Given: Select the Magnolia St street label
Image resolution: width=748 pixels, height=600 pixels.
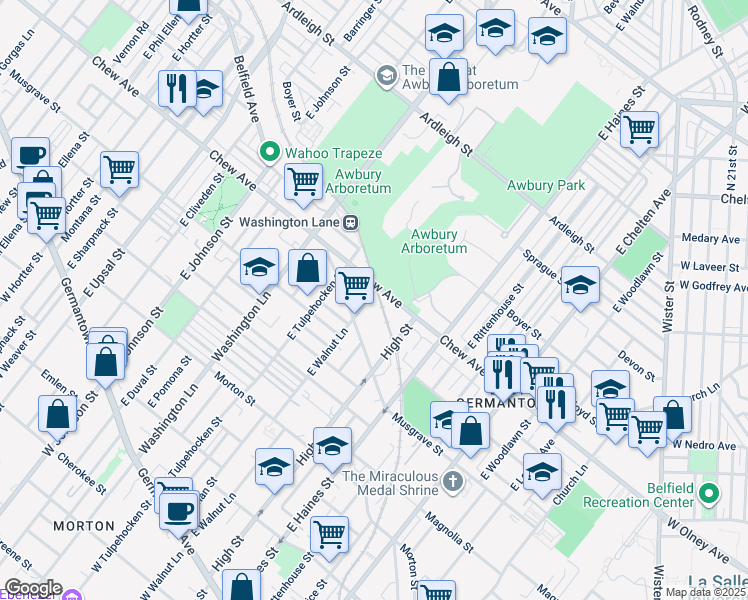Looking at the screenshot, I should tap(450, 532).
